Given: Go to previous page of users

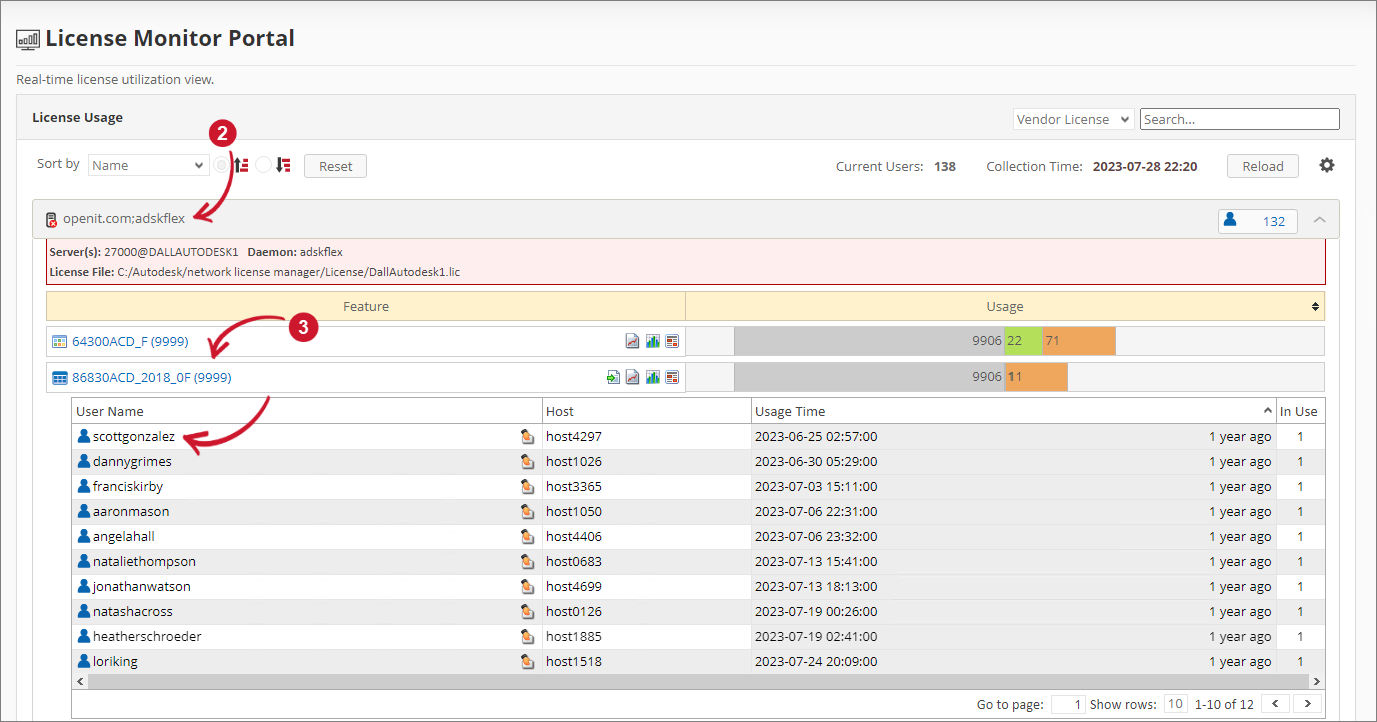Looking at the screenshot, I should pos(1276,704).
